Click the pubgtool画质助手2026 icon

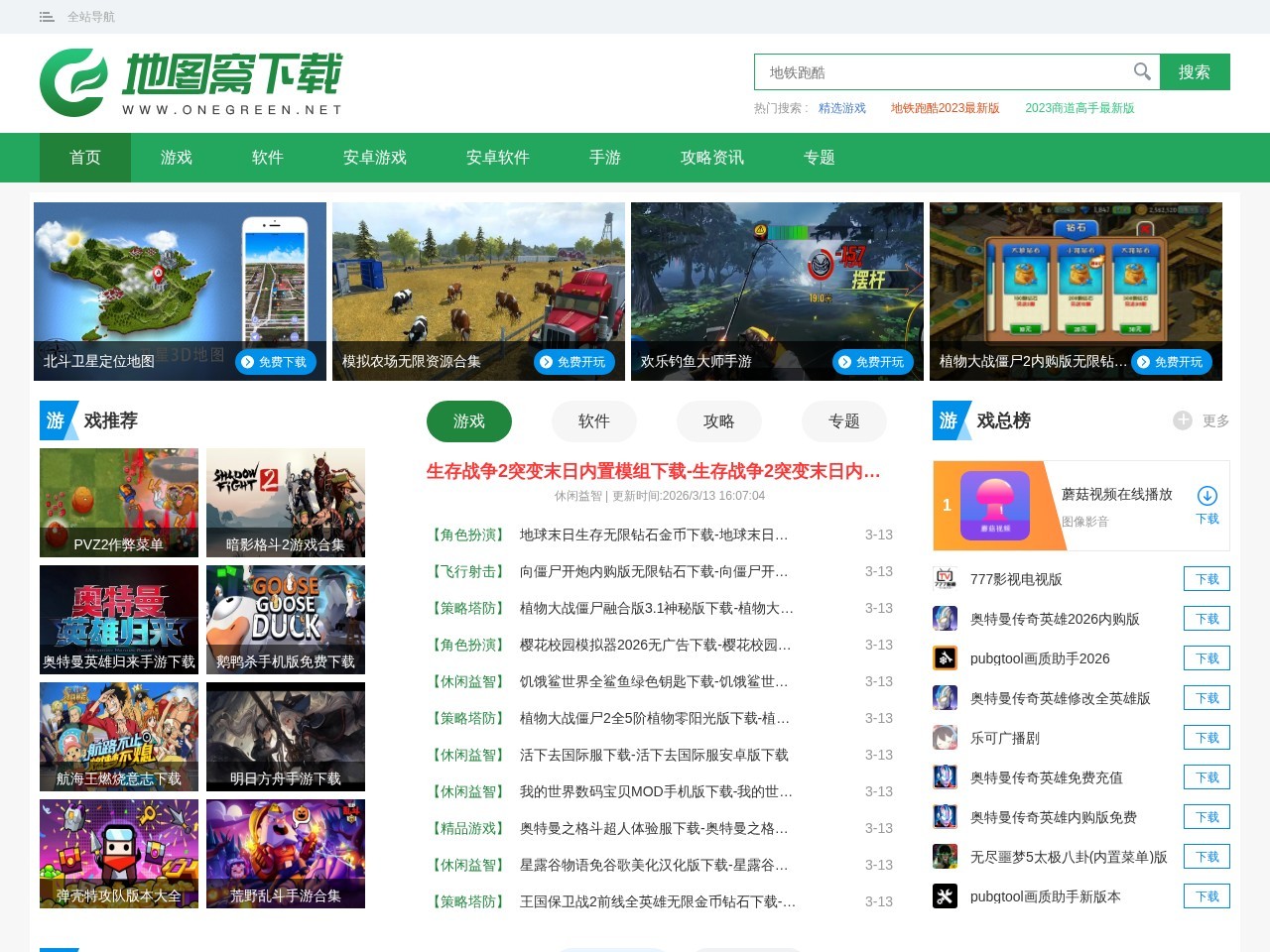945,657
